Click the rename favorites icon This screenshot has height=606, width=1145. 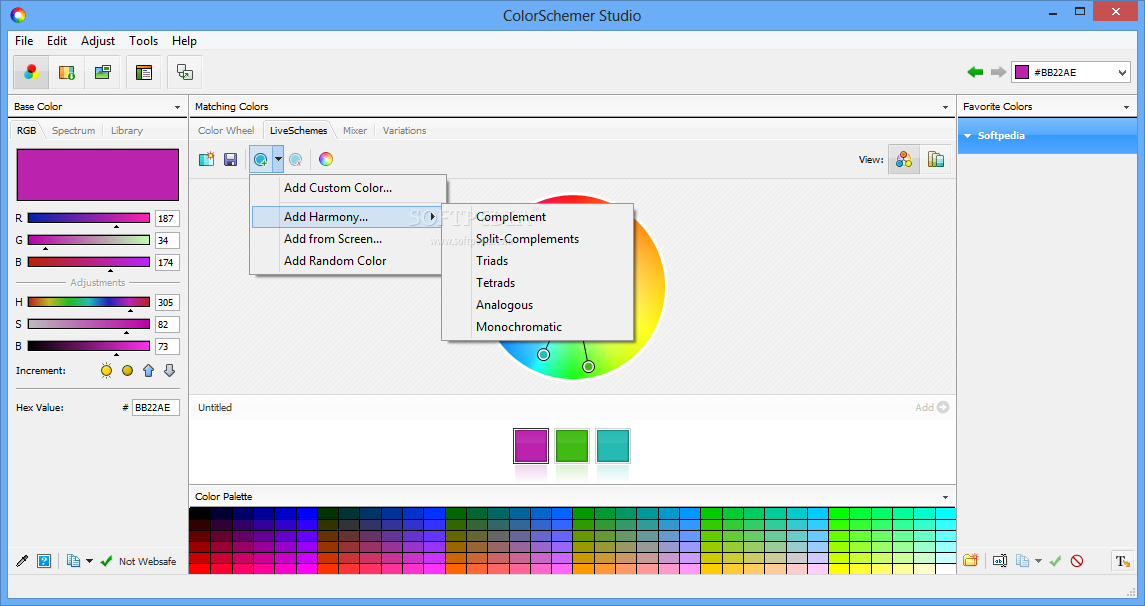coord(1000,561)
